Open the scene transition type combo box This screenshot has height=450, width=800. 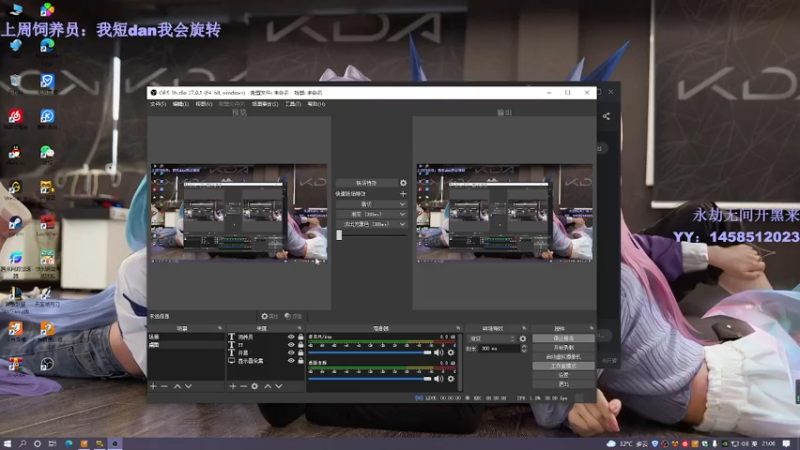coord(492,339)
